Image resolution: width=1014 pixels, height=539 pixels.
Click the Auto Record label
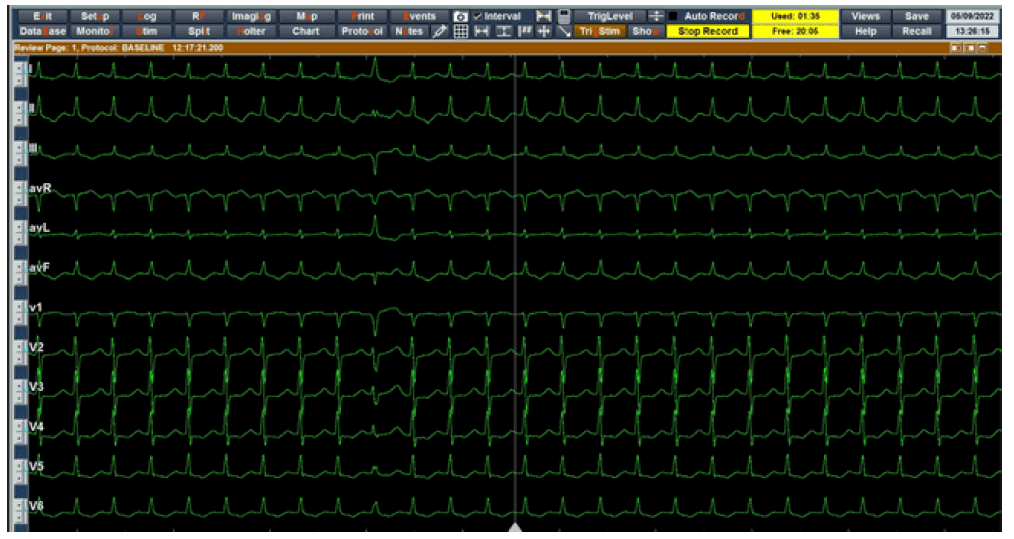click(x=714, y=16)
